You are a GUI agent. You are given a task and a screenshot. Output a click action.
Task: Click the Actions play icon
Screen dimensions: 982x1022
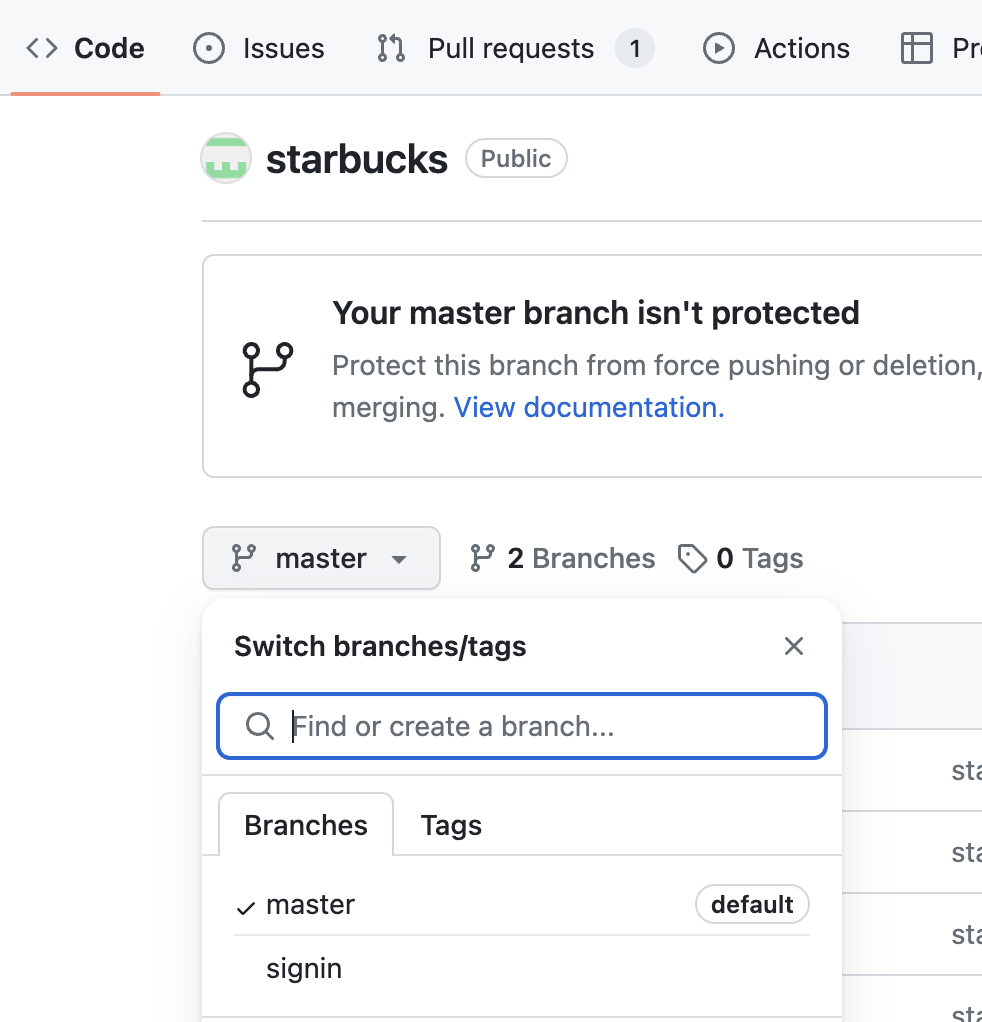pyautogui.click(x=719, y=49)
